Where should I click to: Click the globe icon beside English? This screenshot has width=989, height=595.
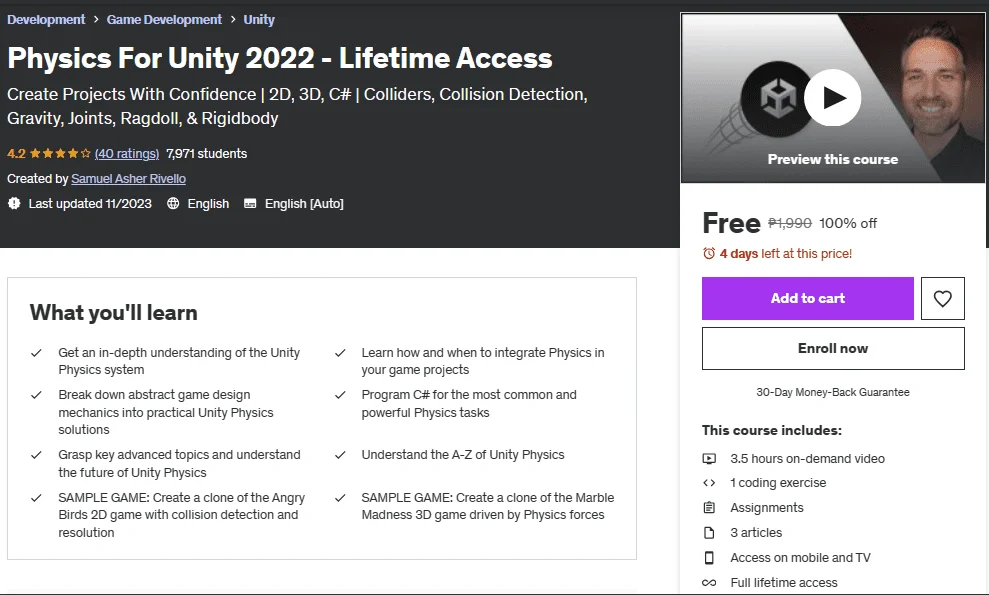point(173,203)
